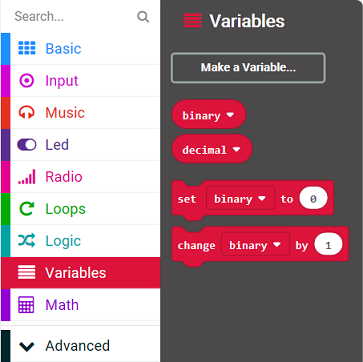
Task: Click the Music headphones icon
Action: tap(27, 112)
